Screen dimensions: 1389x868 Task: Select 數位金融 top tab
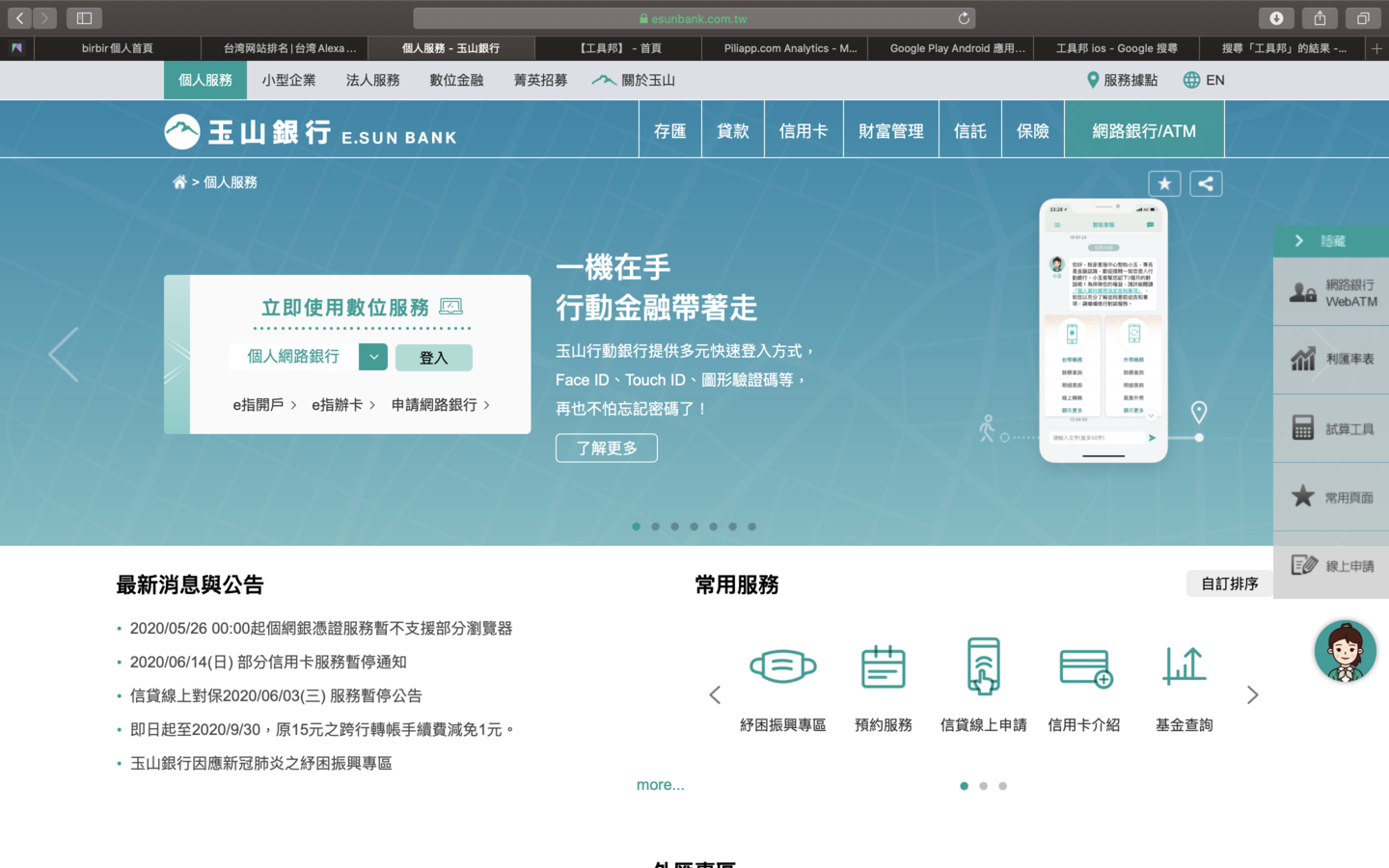pyautogui.click(x=456, y=80)
